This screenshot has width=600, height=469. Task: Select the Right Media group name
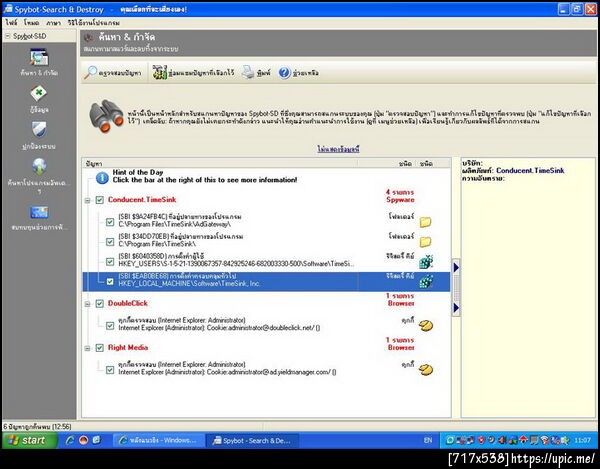coord(128,348)
